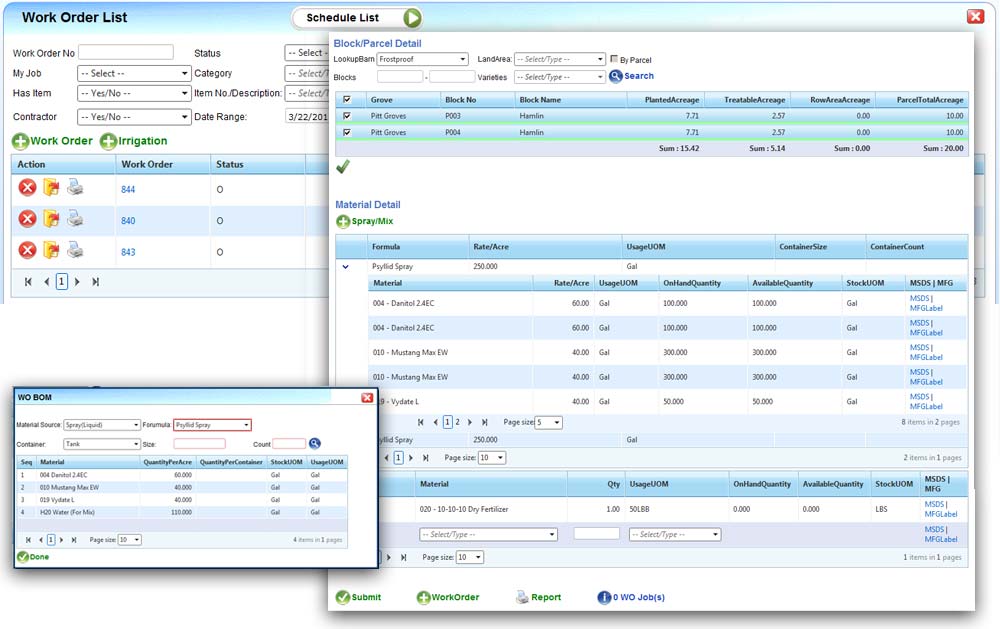
Task: Go to last page of material grid
Action: [x=485, y=422]
